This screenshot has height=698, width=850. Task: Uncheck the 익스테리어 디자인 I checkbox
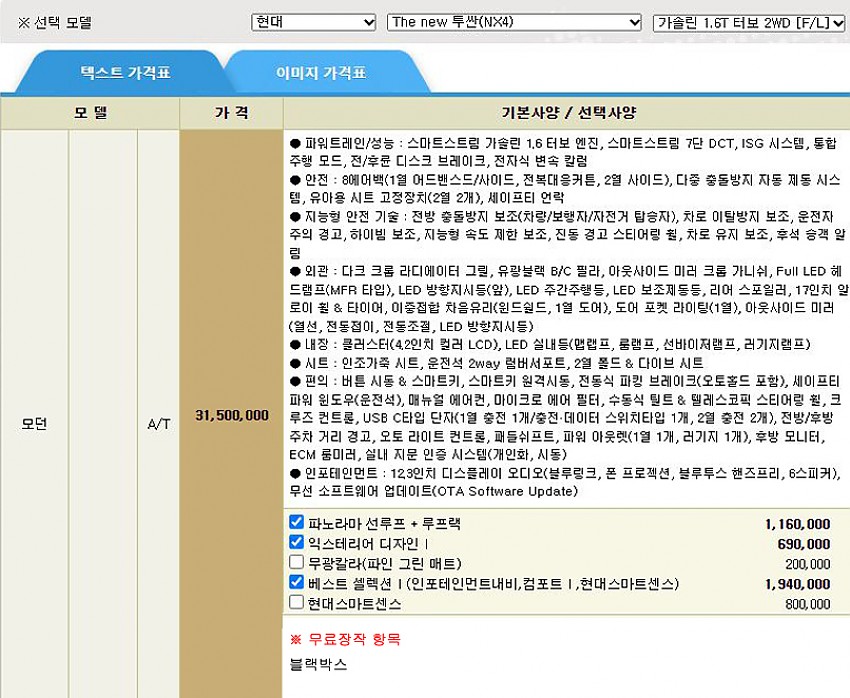coord(296,542)
